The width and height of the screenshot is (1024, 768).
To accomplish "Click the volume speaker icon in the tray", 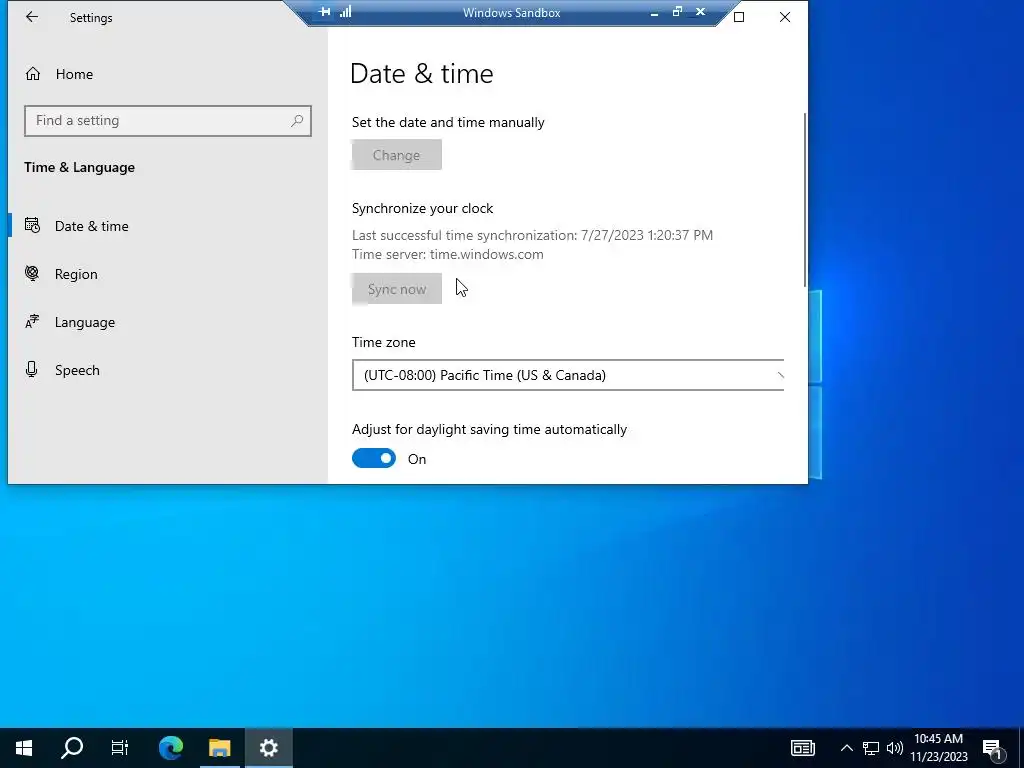I will (895, 748).
